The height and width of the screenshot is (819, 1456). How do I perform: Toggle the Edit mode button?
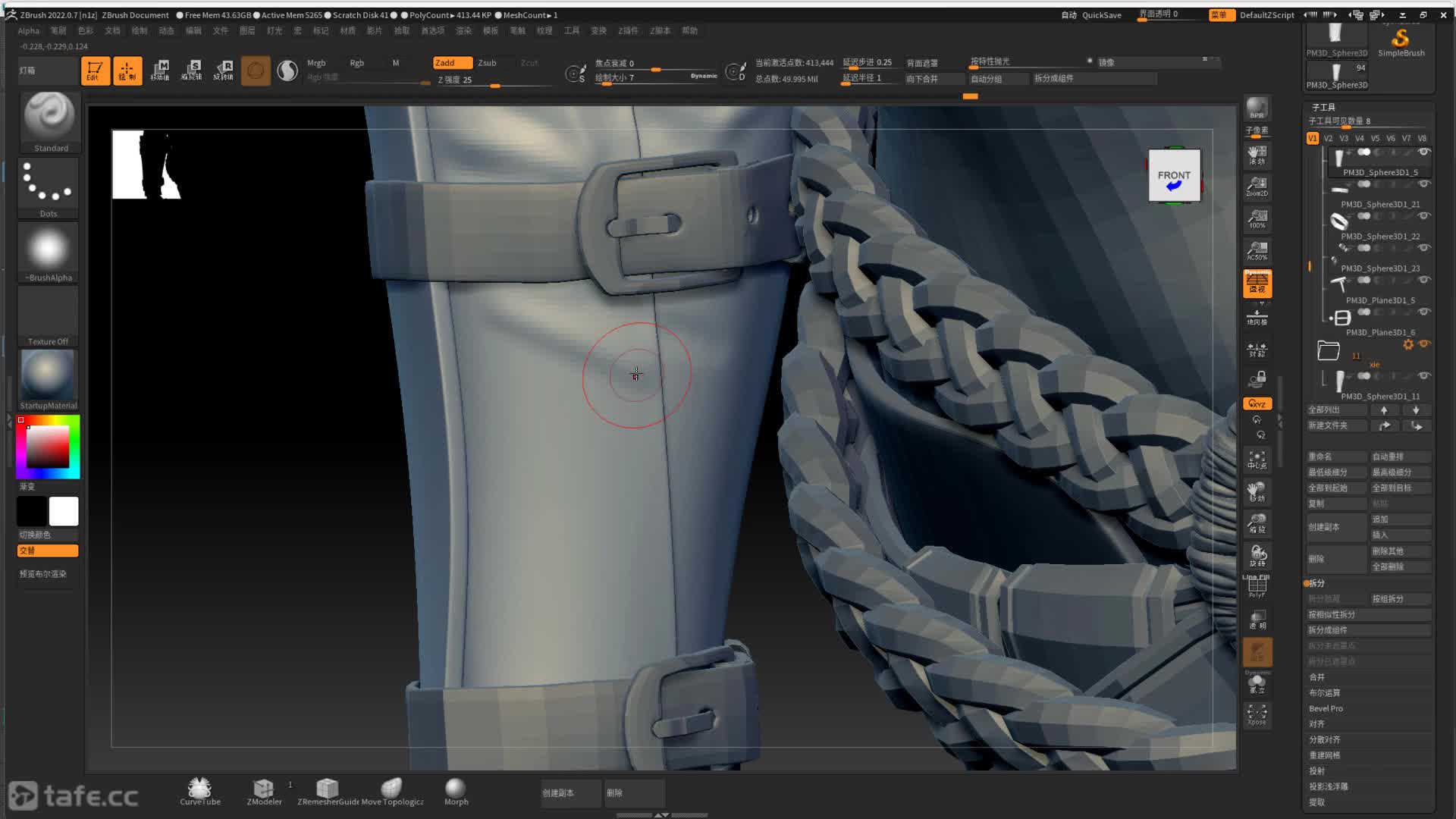(x=95, y=71)
